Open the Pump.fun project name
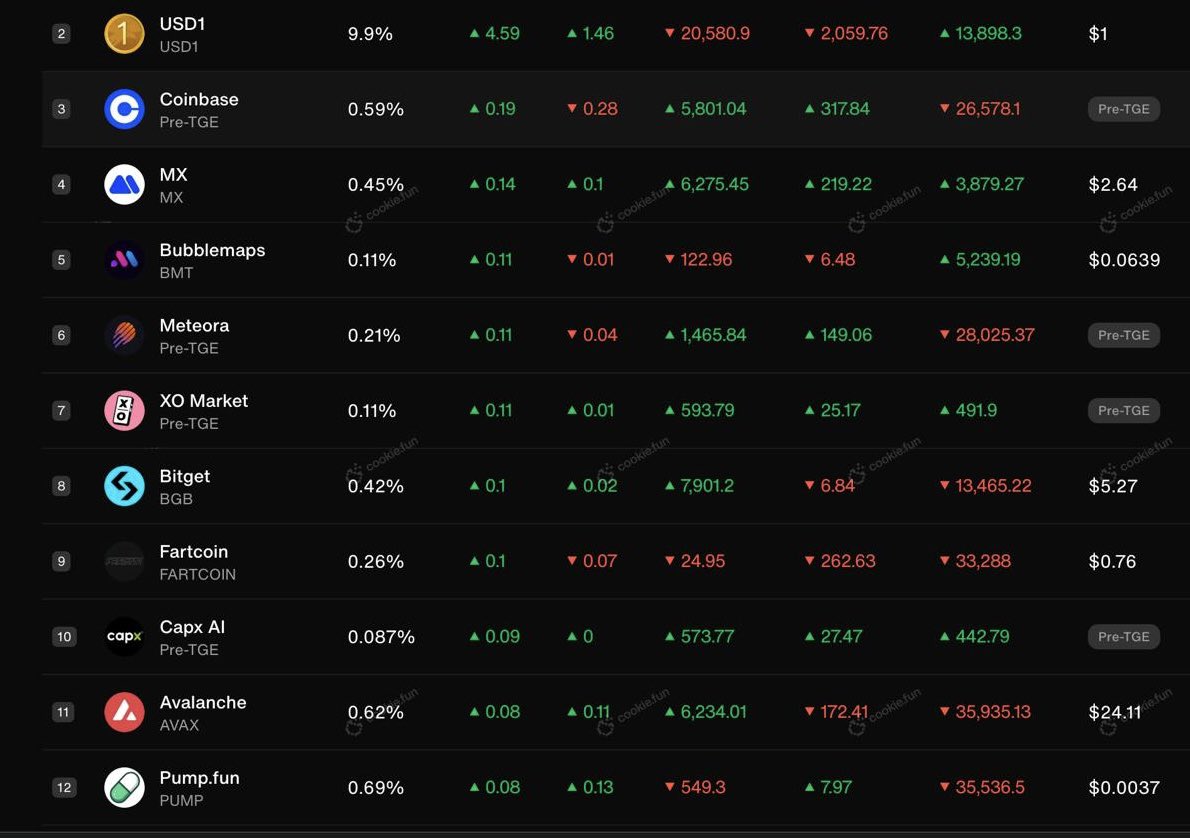The image size is (1190, 838). tap(200, 778)
